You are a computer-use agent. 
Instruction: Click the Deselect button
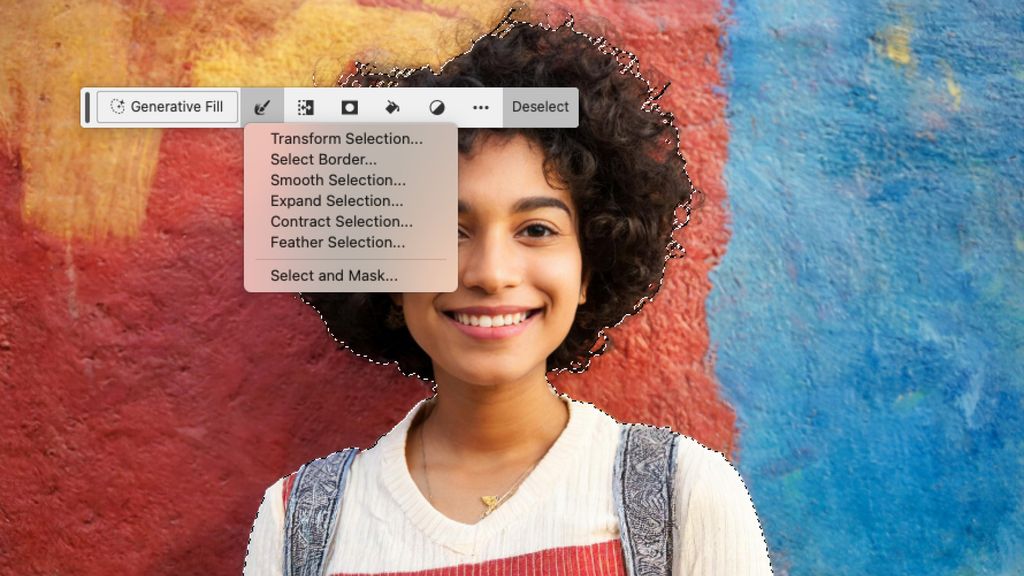(x=540, y=107)
